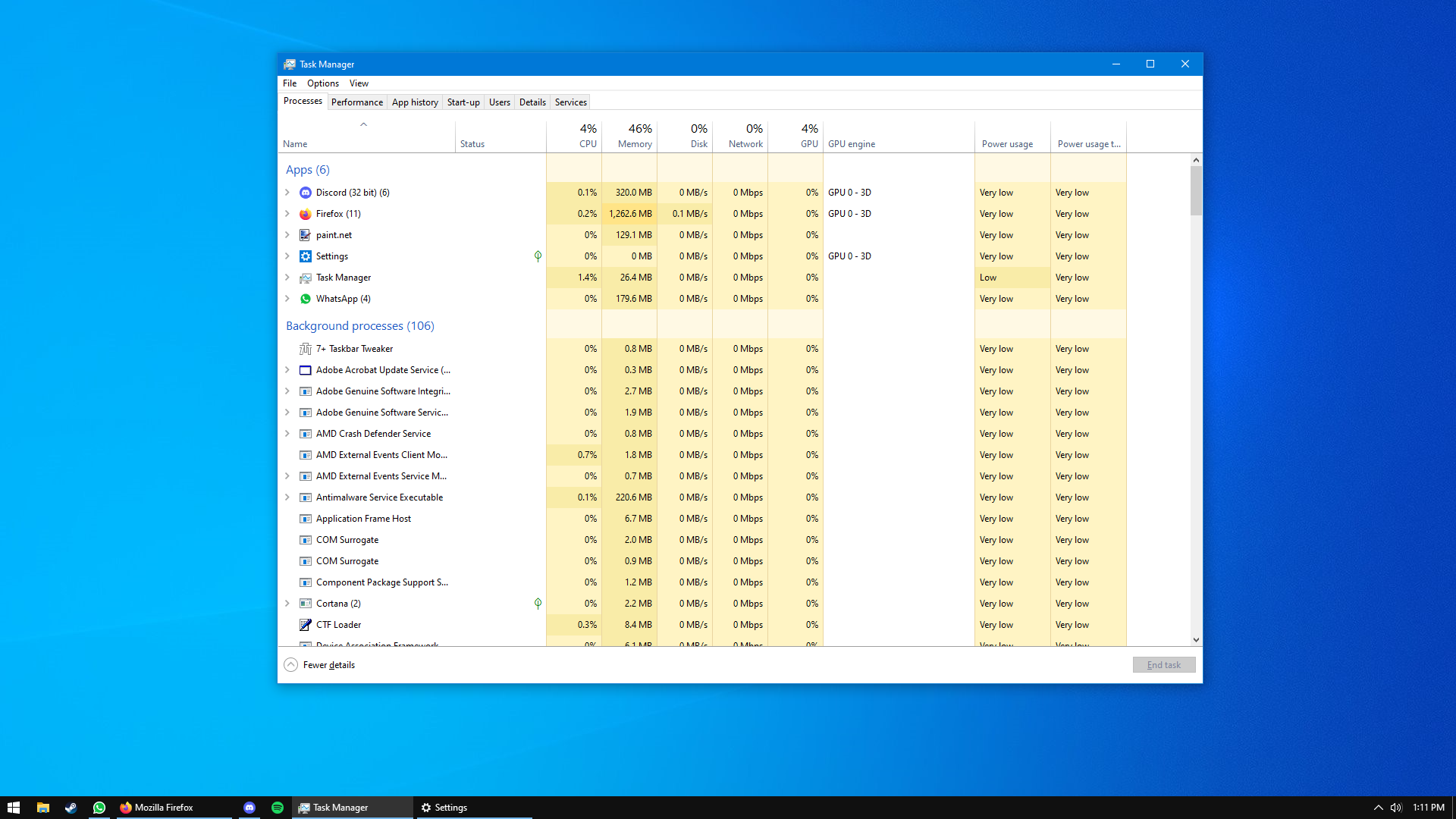Click the Discord icon in Apps list

pos(306,193)
